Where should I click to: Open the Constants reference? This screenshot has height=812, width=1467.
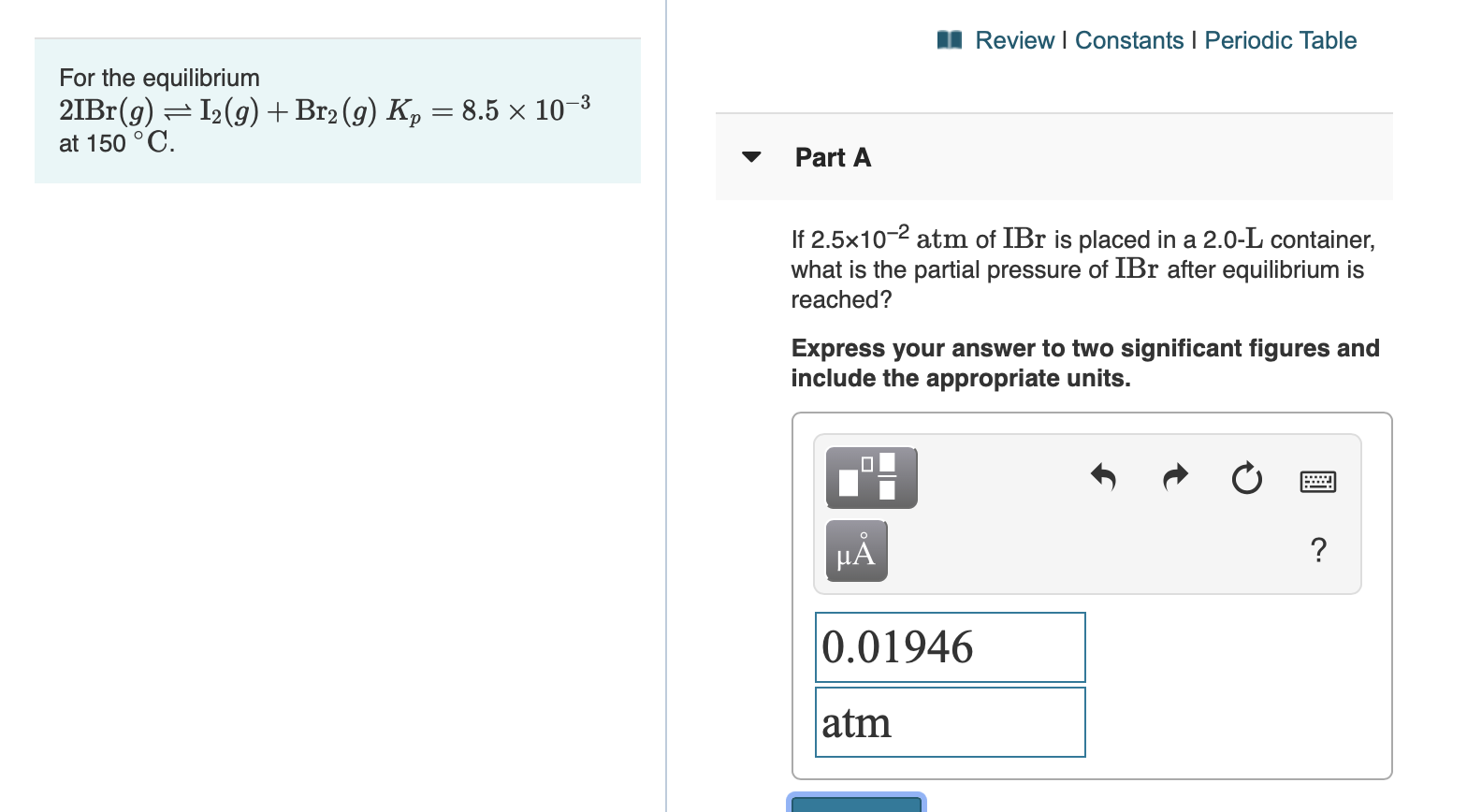(x=1130, y=39)
